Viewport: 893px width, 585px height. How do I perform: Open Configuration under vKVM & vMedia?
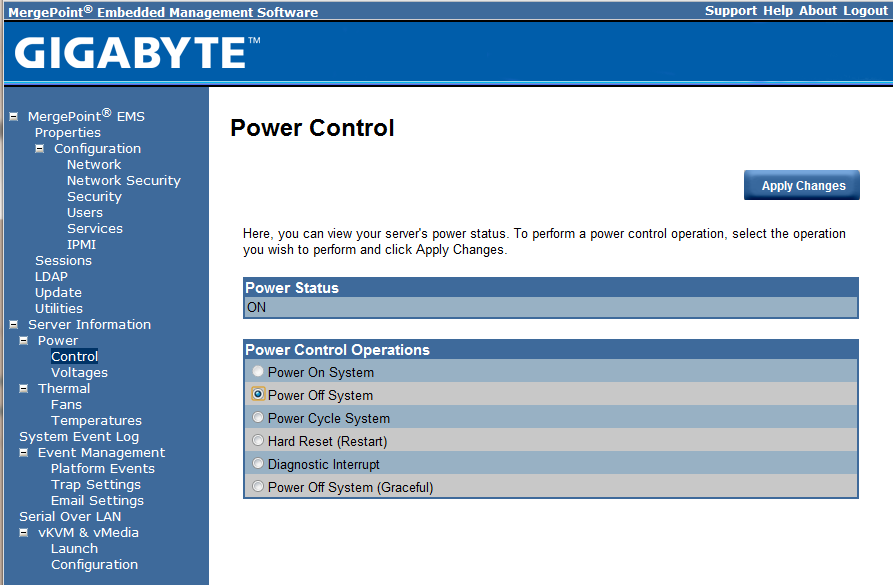pyautogui.click(x=95, y=564)
